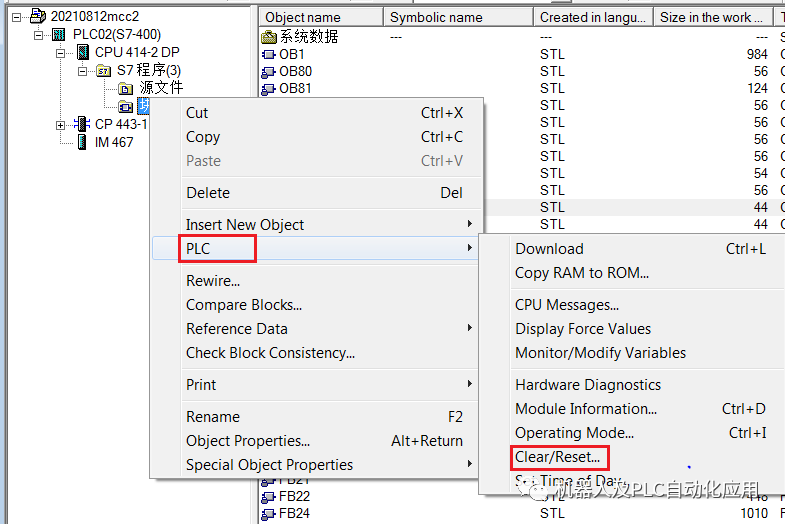Click the 系统数据 system data icon
The image size is (785, 524).
pyautogui.click(x=269, y=37)
